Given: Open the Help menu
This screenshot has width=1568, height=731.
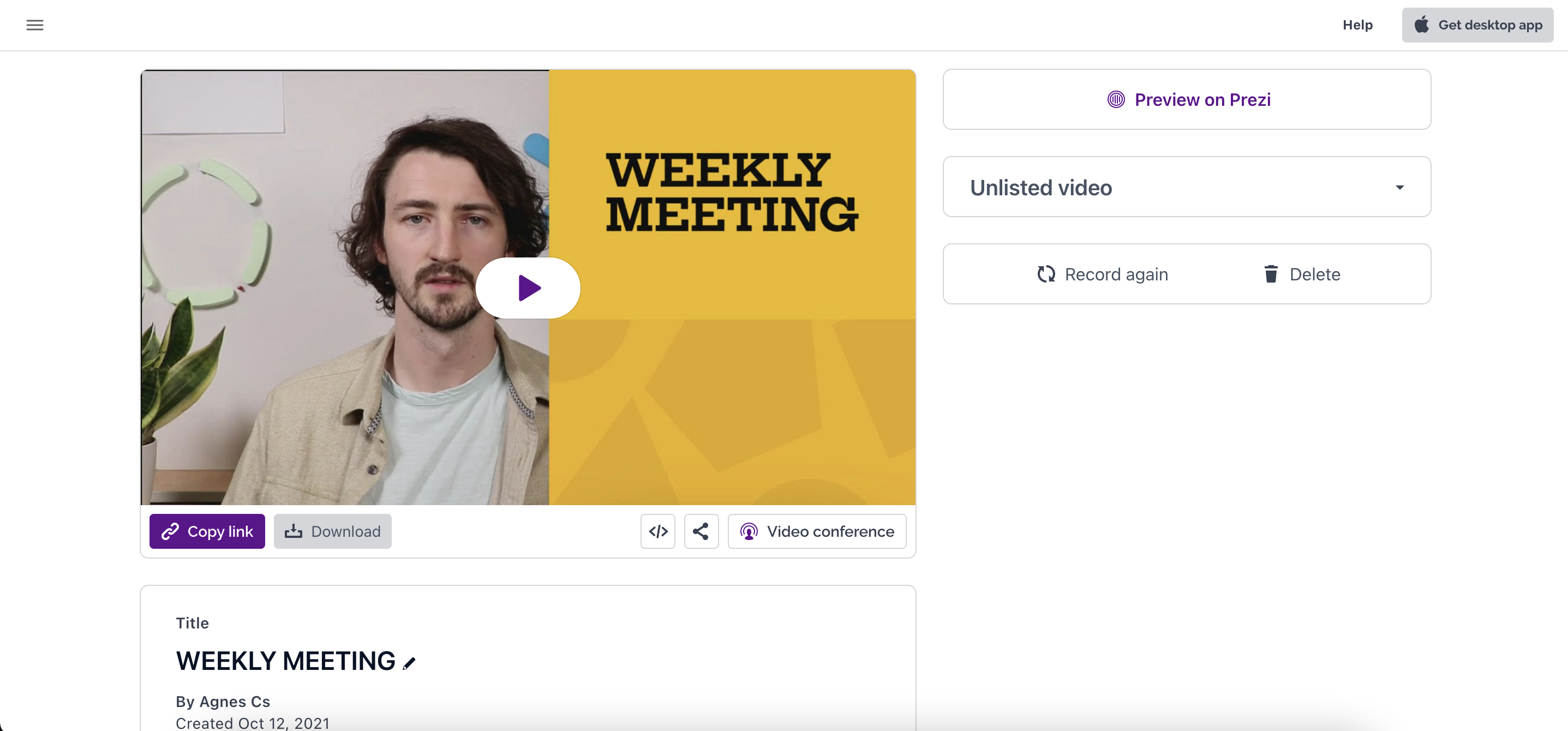Looking at the screenshot, I should (1357, 25).
